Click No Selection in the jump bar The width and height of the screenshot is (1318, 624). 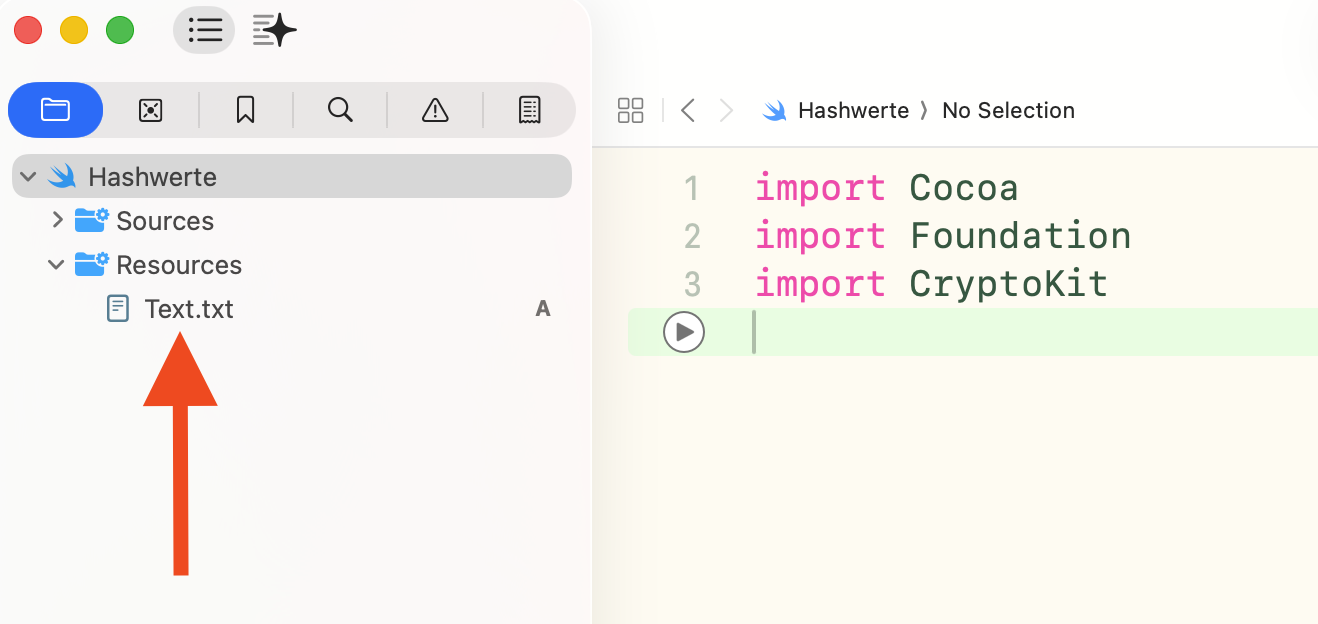click(x=1008, y=110)
